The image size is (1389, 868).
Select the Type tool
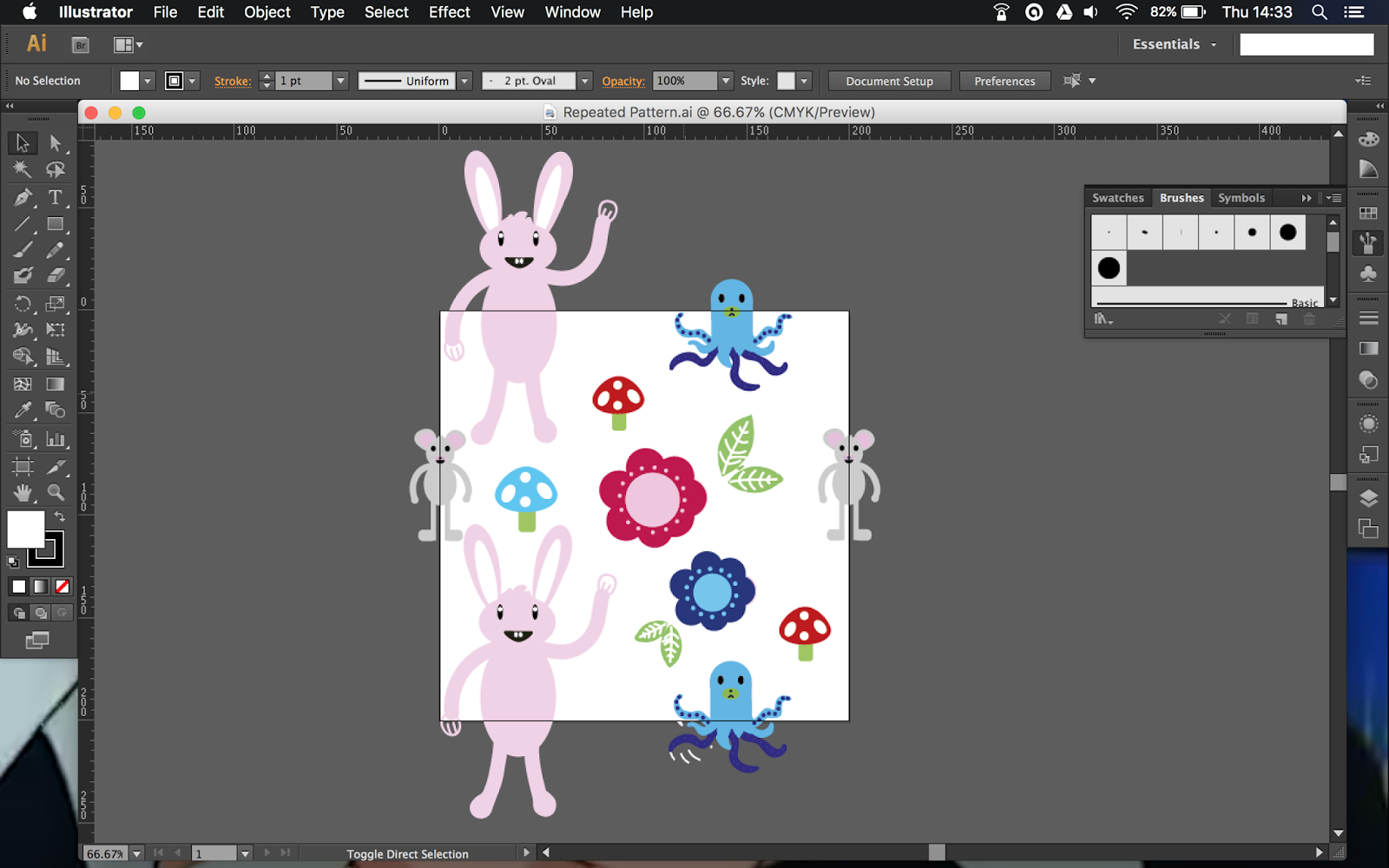coord(55,197)
